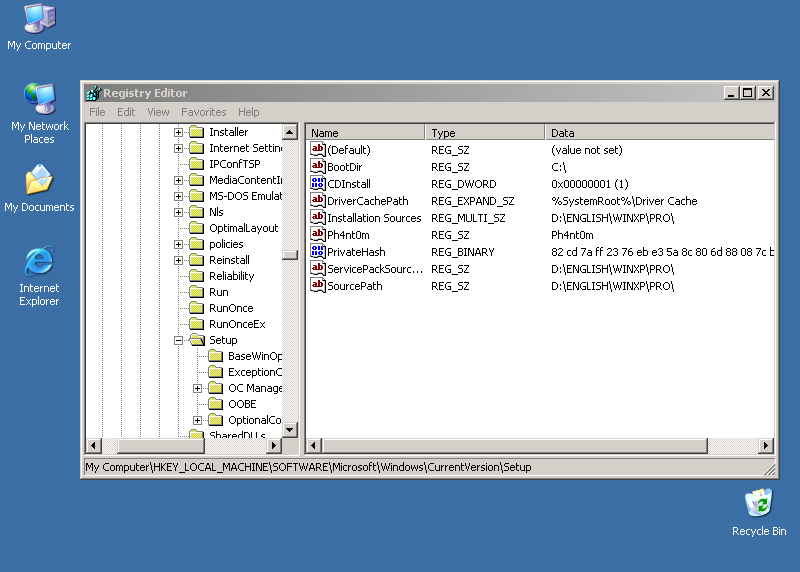Screen dimensions: 800x572
Task: Expand the OptionalComponents key
Action: click(x=197, y=420)
